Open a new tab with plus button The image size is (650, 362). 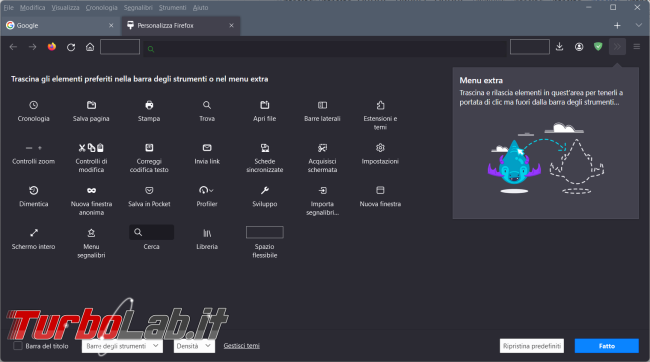(617, 26)
